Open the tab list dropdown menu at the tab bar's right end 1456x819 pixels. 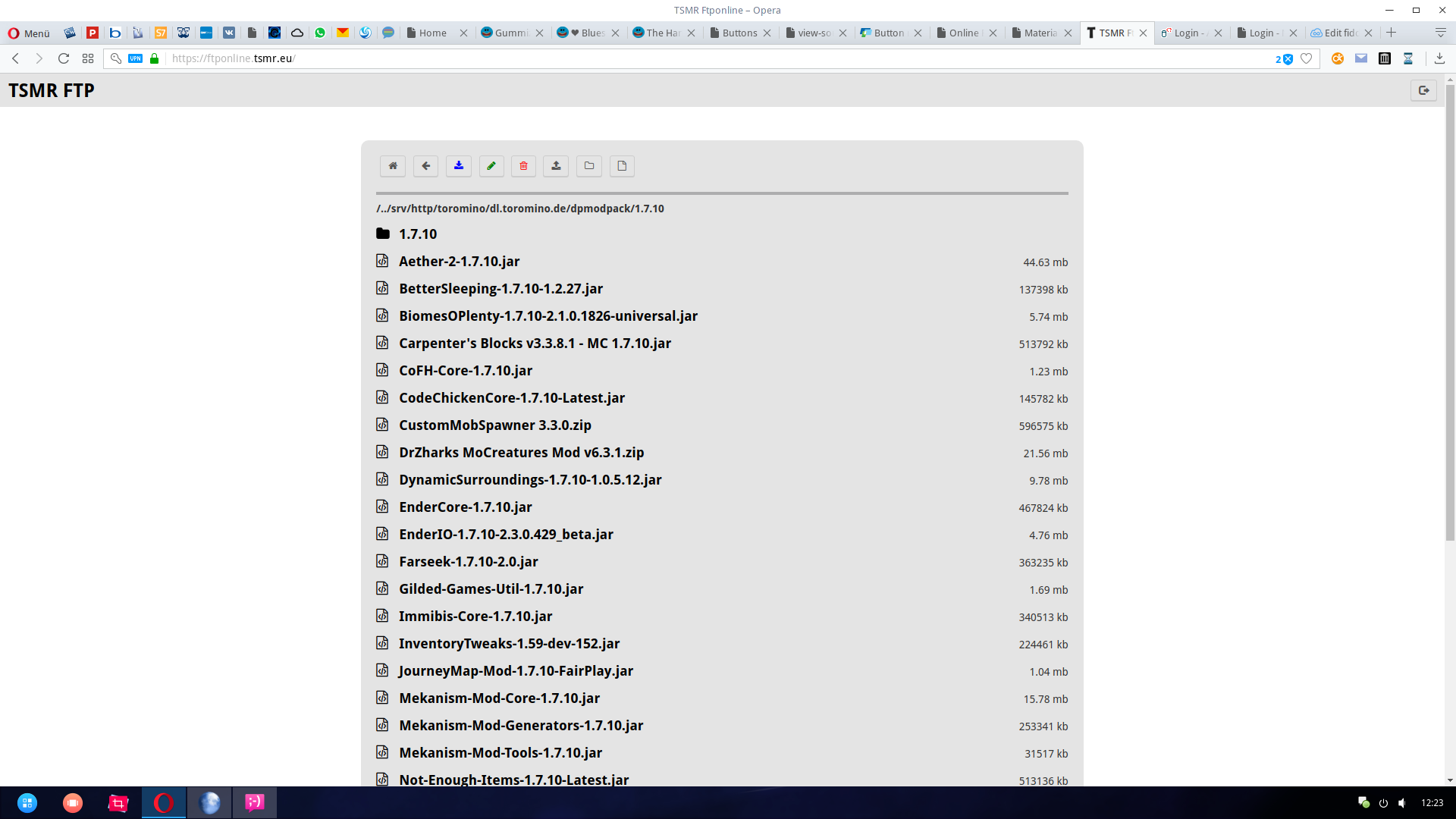[1440, 33]
